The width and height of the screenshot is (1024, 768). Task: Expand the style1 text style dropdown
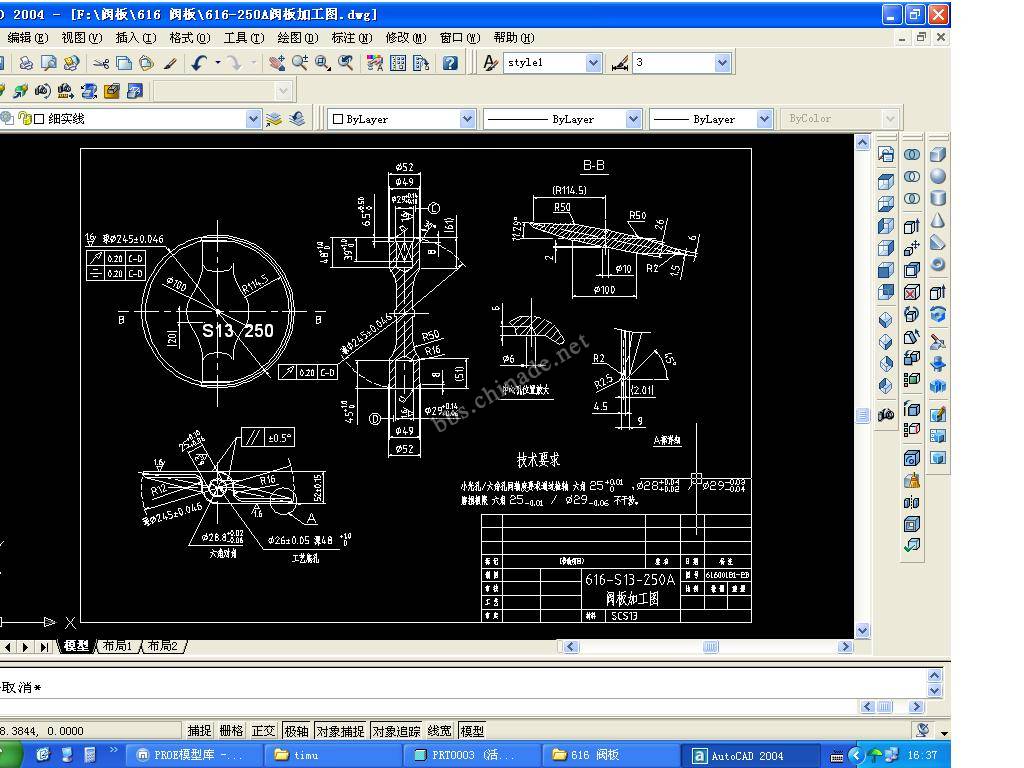pos(593,63)
